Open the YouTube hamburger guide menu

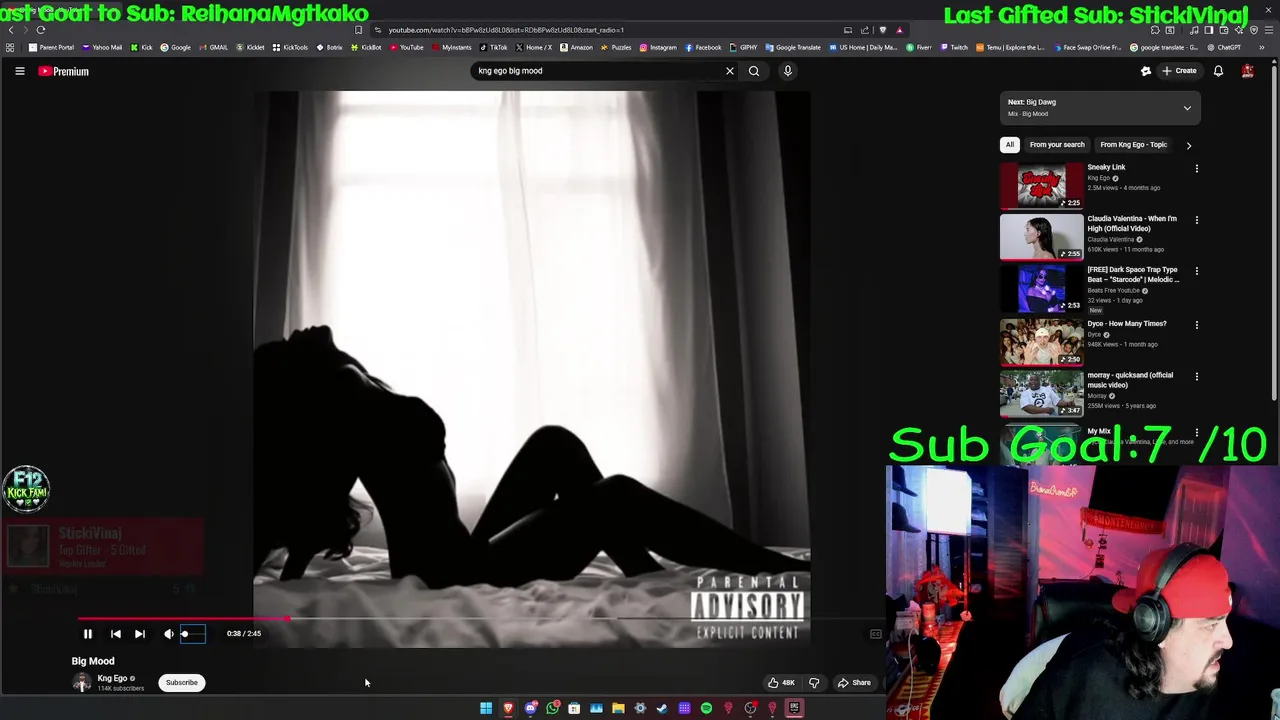pyautogui.click(x=19, y=71)
